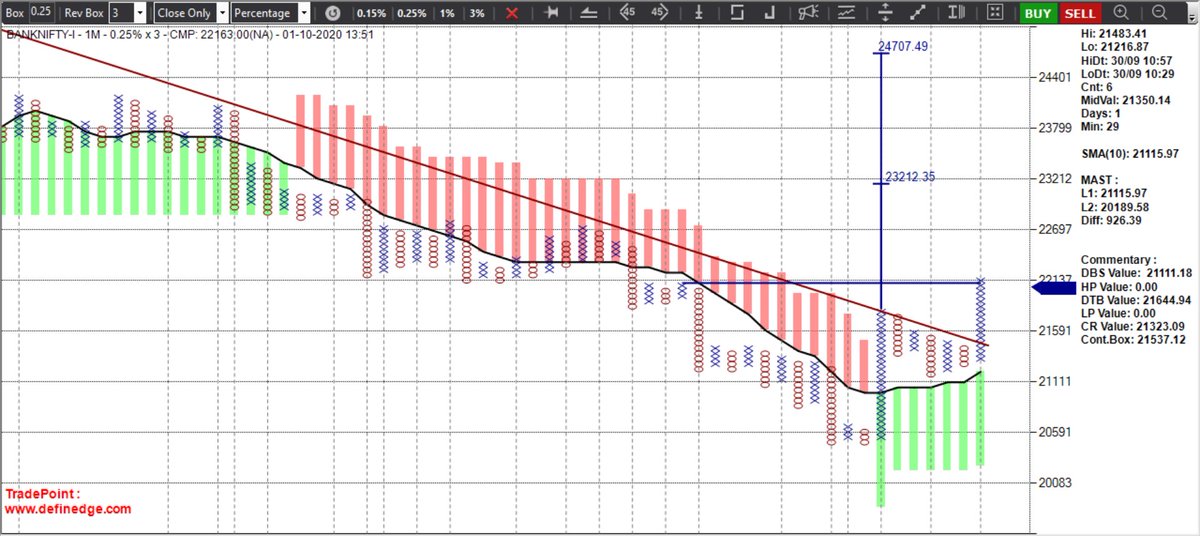Image resolution: width=1200 pixels, height=536 pixels.
Task: Click the square bracket pattern icon
Action: point(737,13)
